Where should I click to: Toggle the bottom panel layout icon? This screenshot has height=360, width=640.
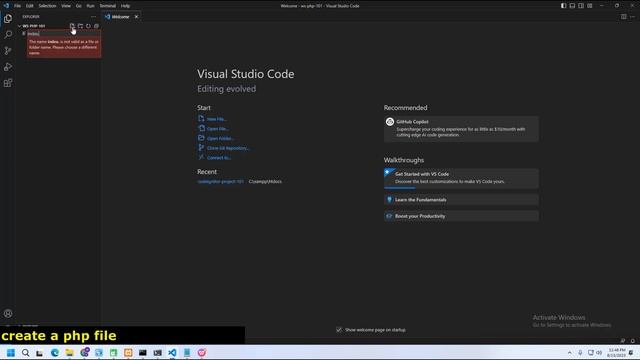point(572,6)
